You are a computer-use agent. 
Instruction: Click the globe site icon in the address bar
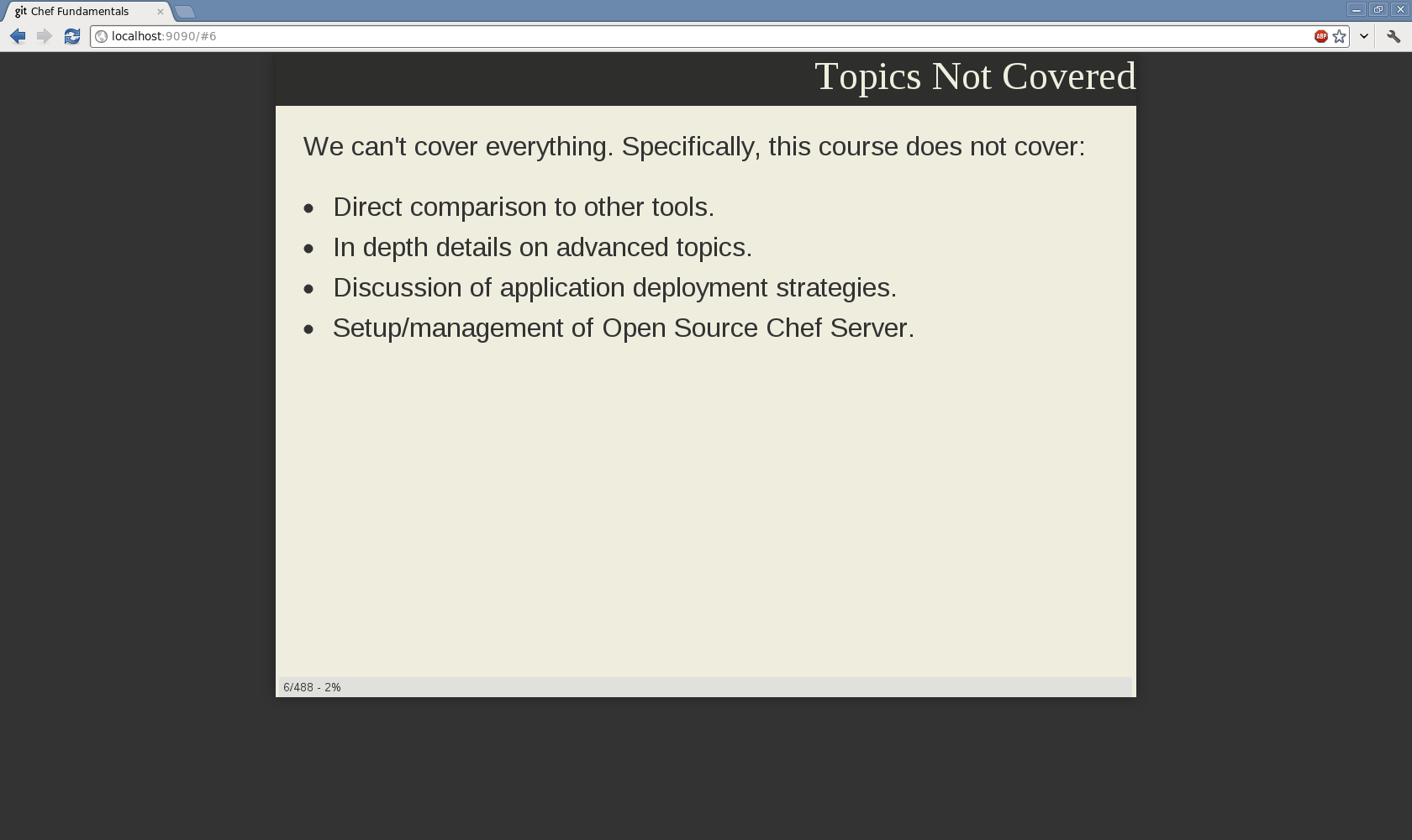coord(101,36)
